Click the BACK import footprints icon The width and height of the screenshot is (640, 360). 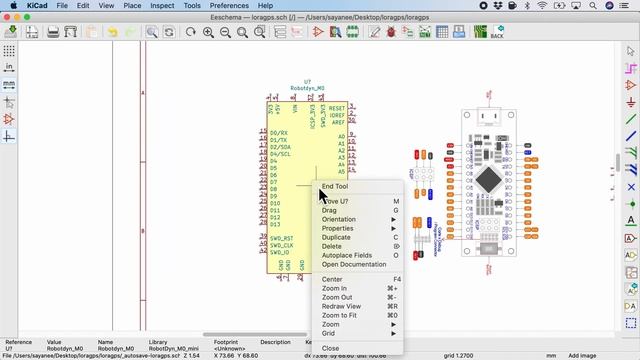click(498, 32)
